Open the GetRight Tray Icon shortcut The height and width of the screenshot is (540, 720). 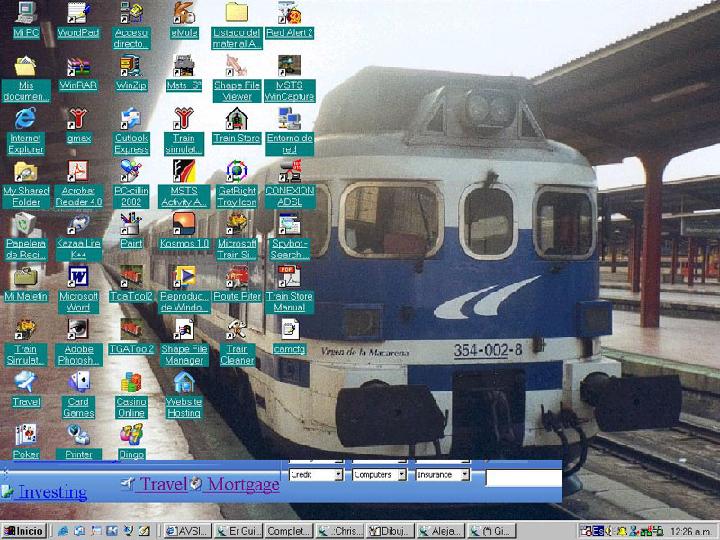[x=236, y=172]
